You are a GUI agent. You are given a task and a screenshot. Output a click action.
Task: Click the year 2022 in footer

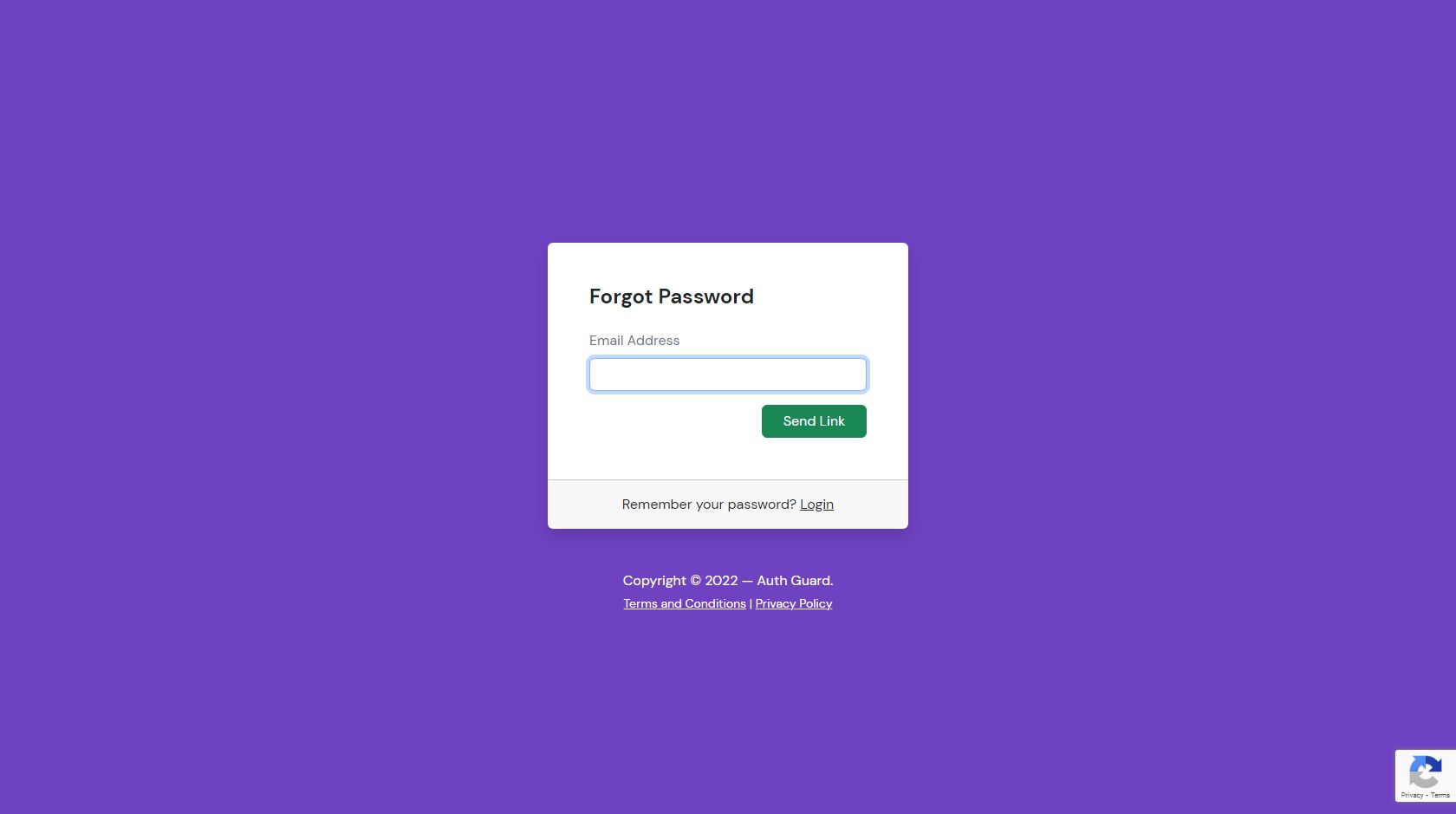[x=721, y=581]
